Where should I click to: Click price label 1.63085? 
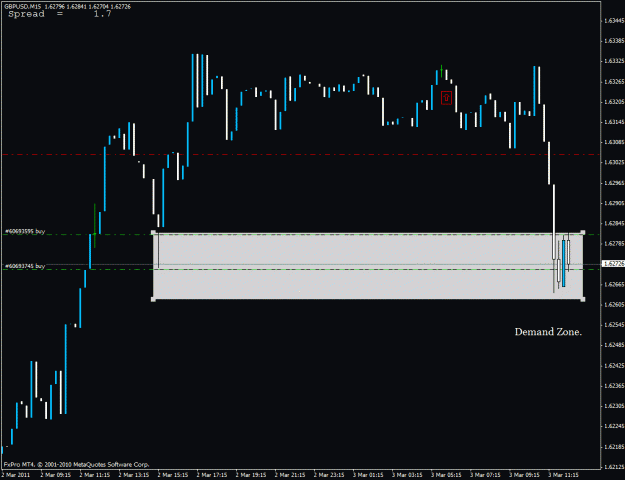click(614, 142)
